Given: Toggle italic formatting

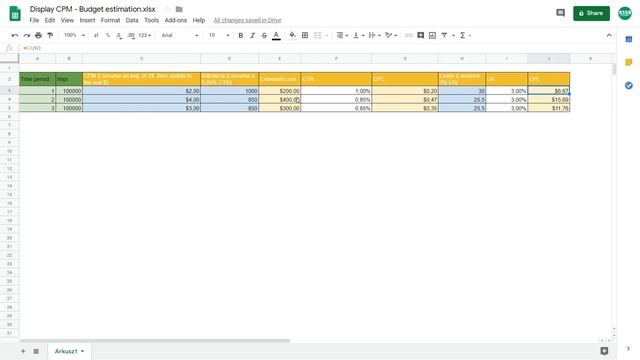Looking at the screenshot, I should (252, 36).
